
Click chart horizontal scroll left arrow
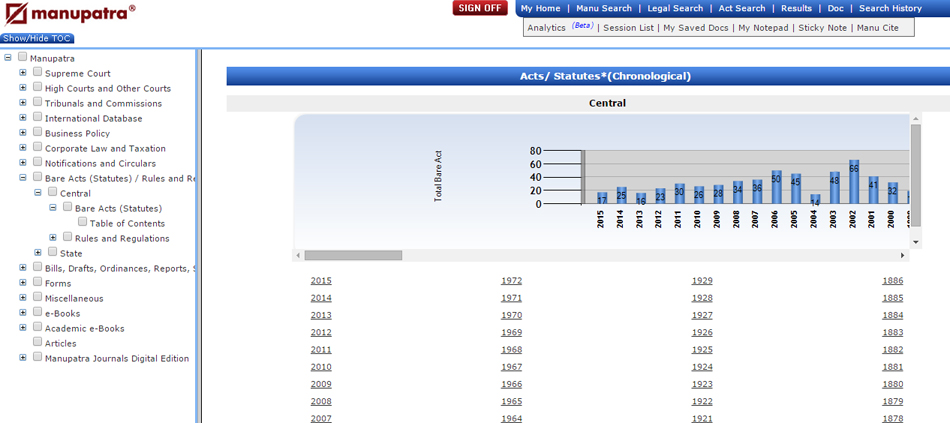pos(297,256)
